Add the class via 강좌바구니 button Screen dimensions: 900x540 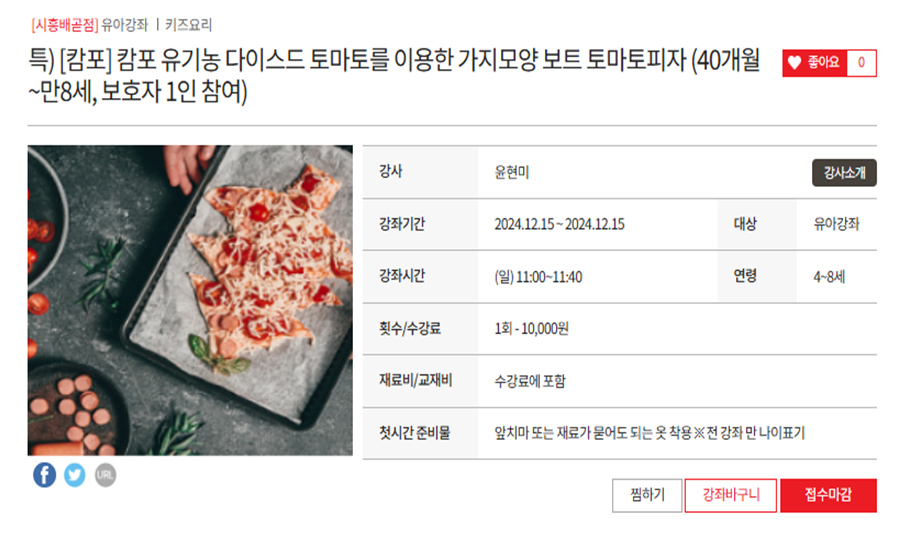[x=730, y=495]
